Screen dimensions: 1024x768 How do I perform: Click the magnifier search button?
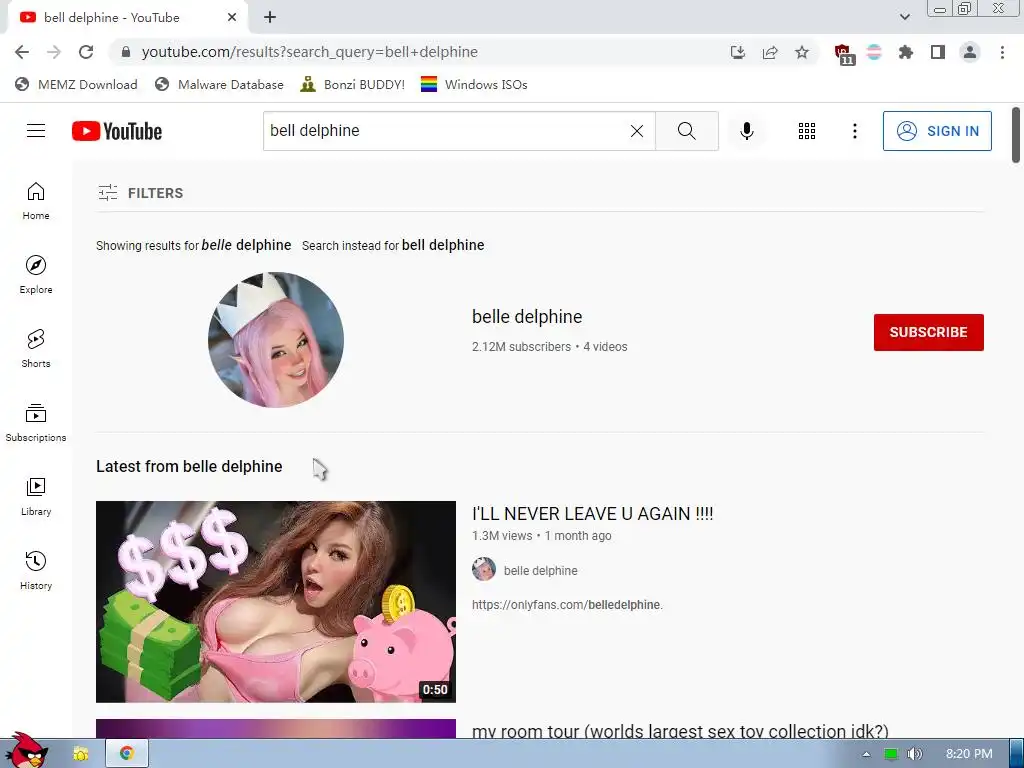(686, 131)
